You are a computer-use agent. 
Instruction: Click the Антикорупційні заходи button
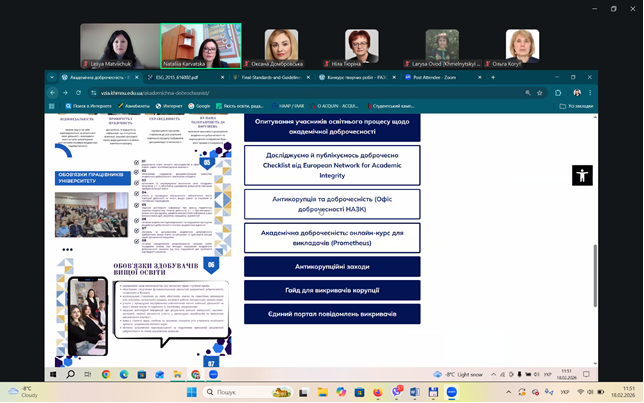coord(331,266)
